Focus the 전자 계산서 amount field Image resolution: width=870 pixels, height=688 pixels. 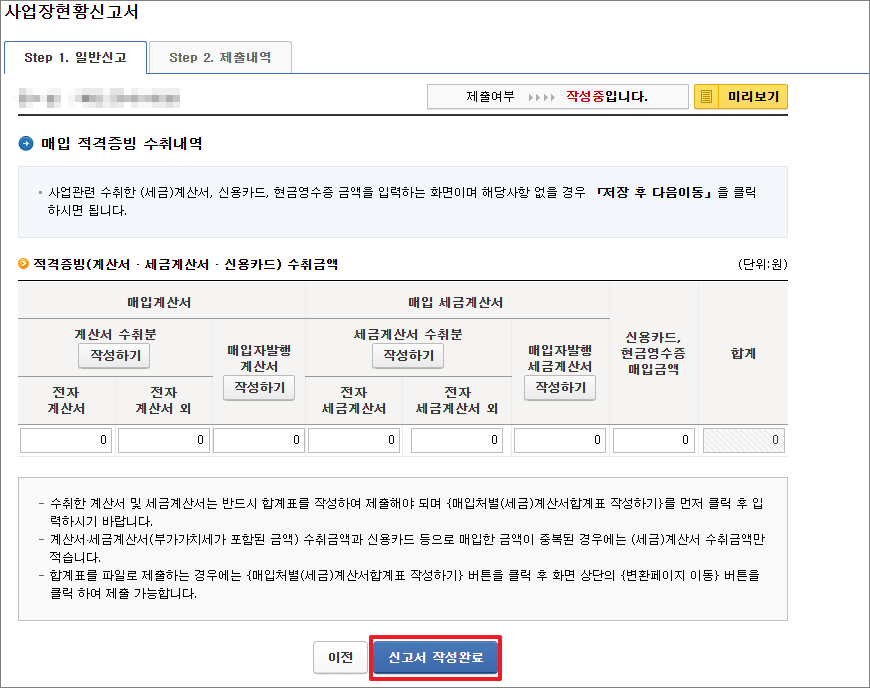point(66,440)
